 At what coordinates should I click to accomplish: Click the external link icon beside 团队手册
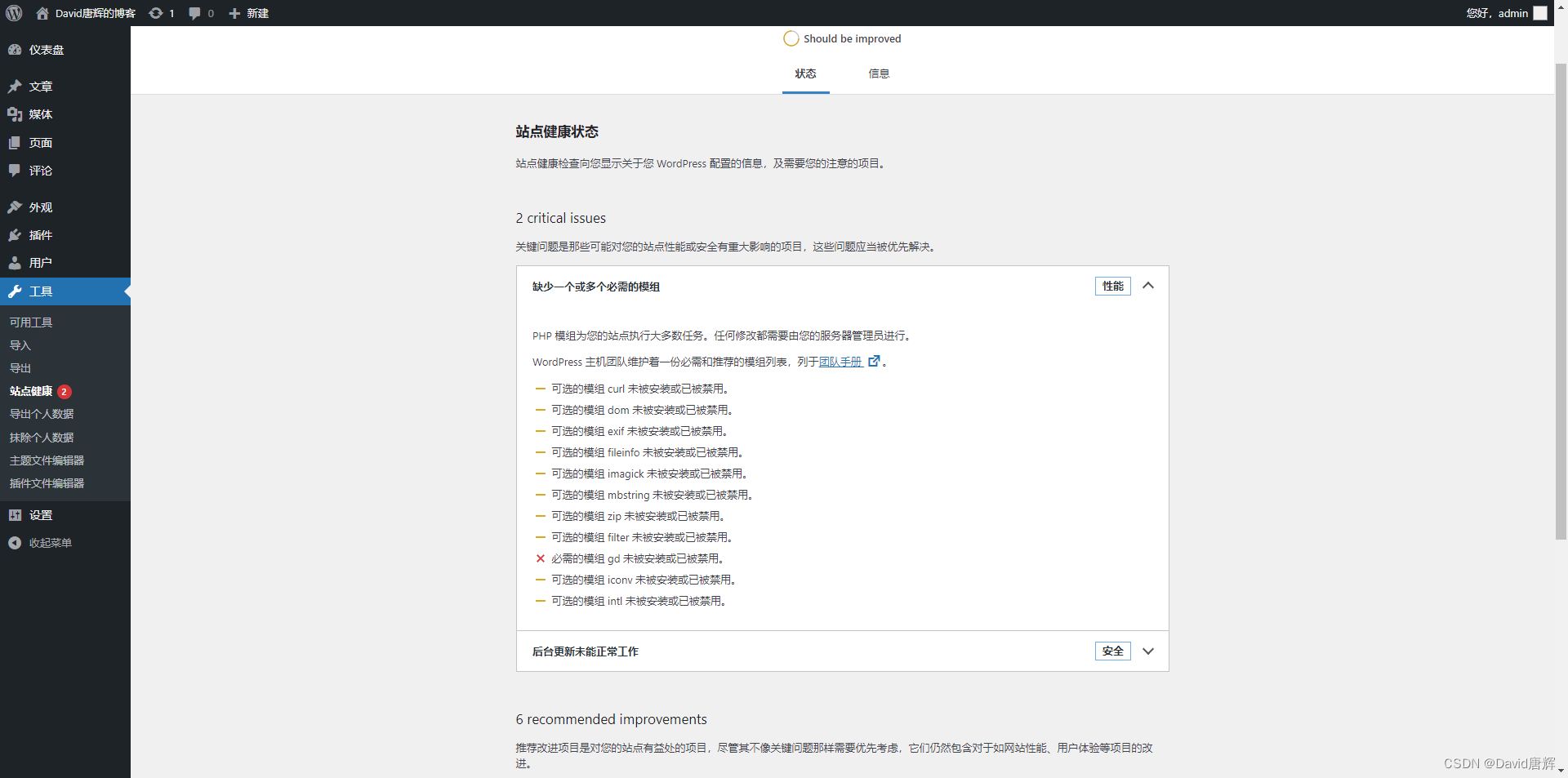[874, 361]
